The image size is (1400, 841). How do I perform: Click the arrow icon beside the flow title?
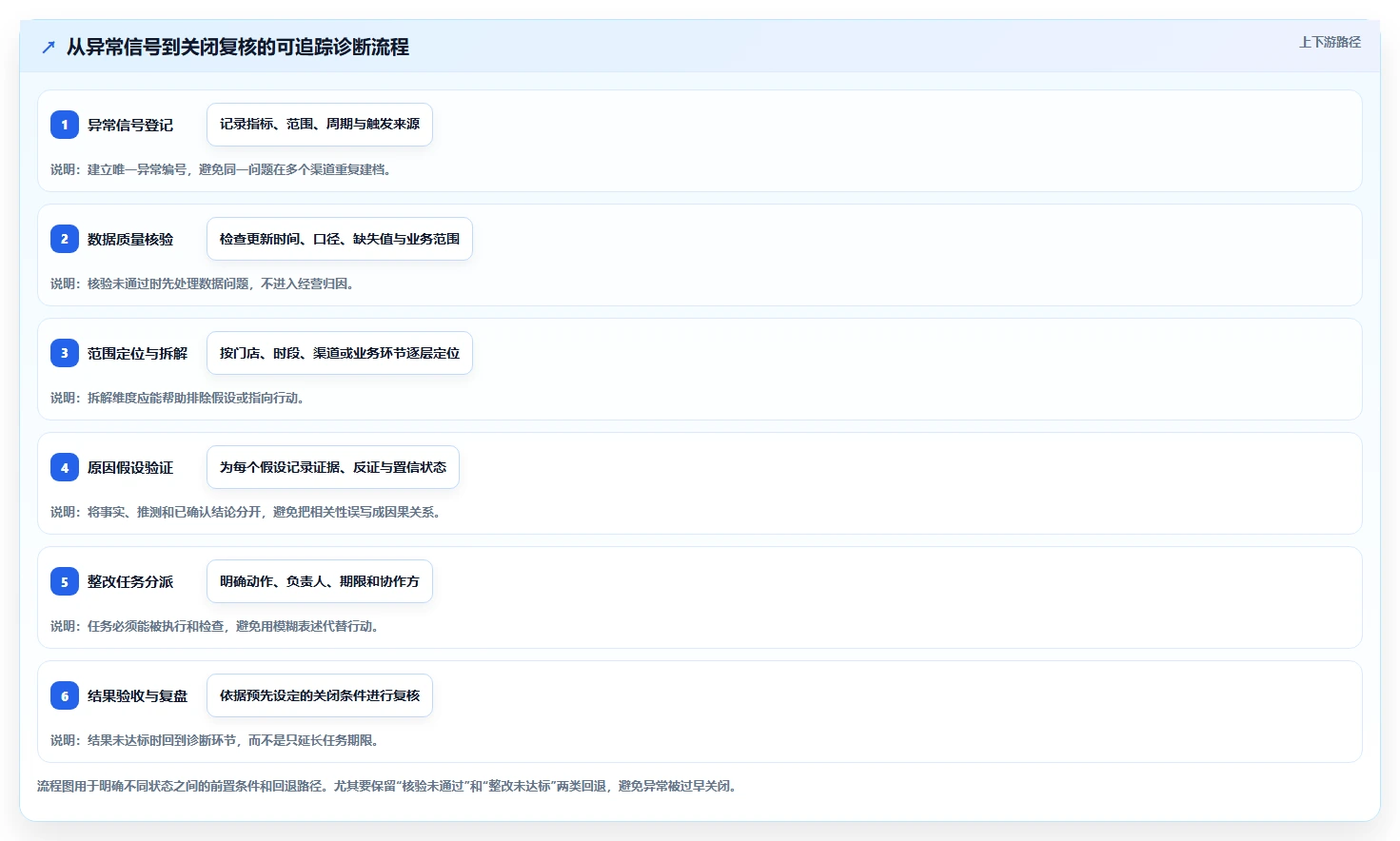tap(49, 47)
